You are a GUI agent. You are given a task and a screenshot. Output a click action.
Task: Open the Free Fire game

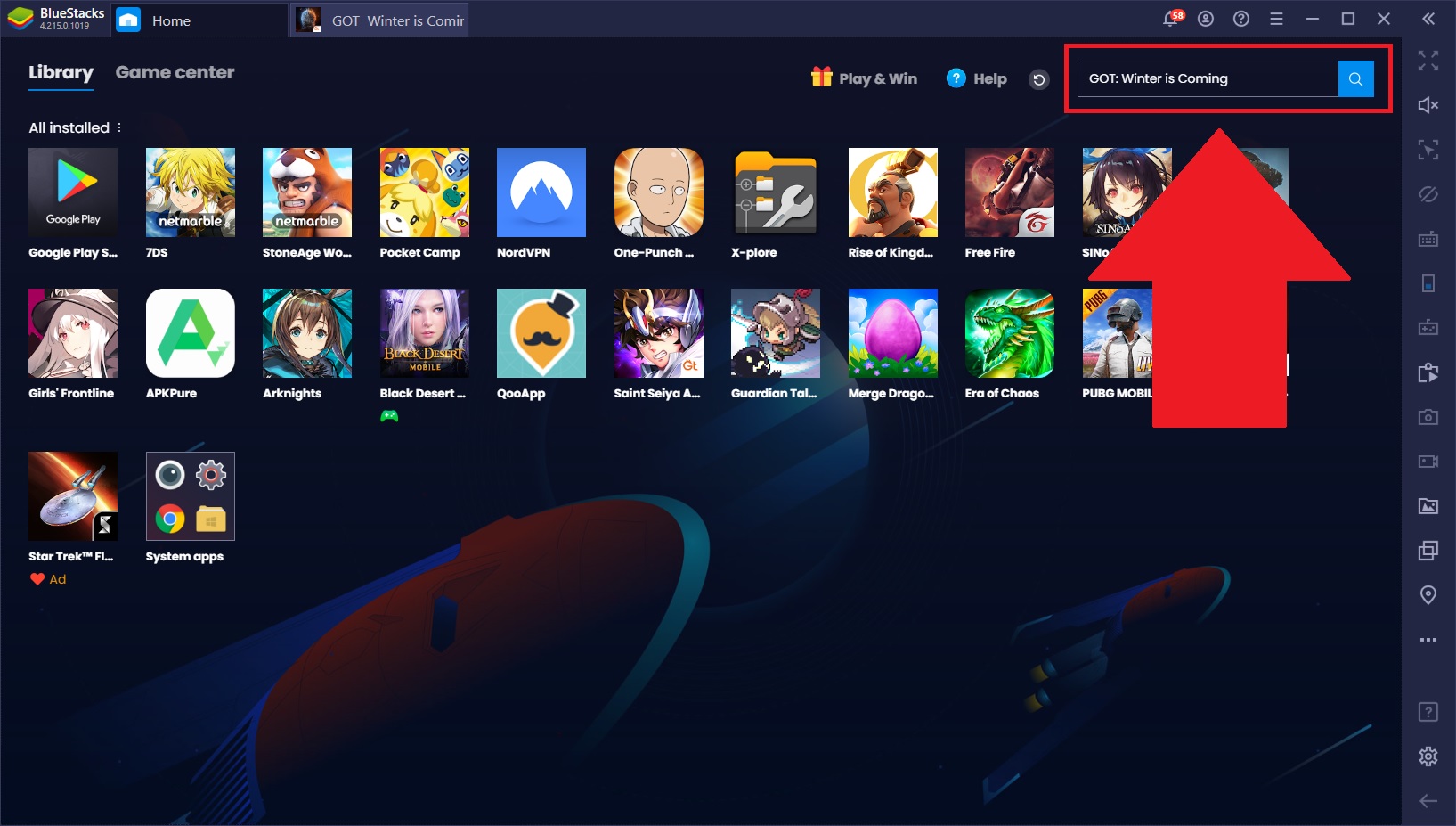1010,192
